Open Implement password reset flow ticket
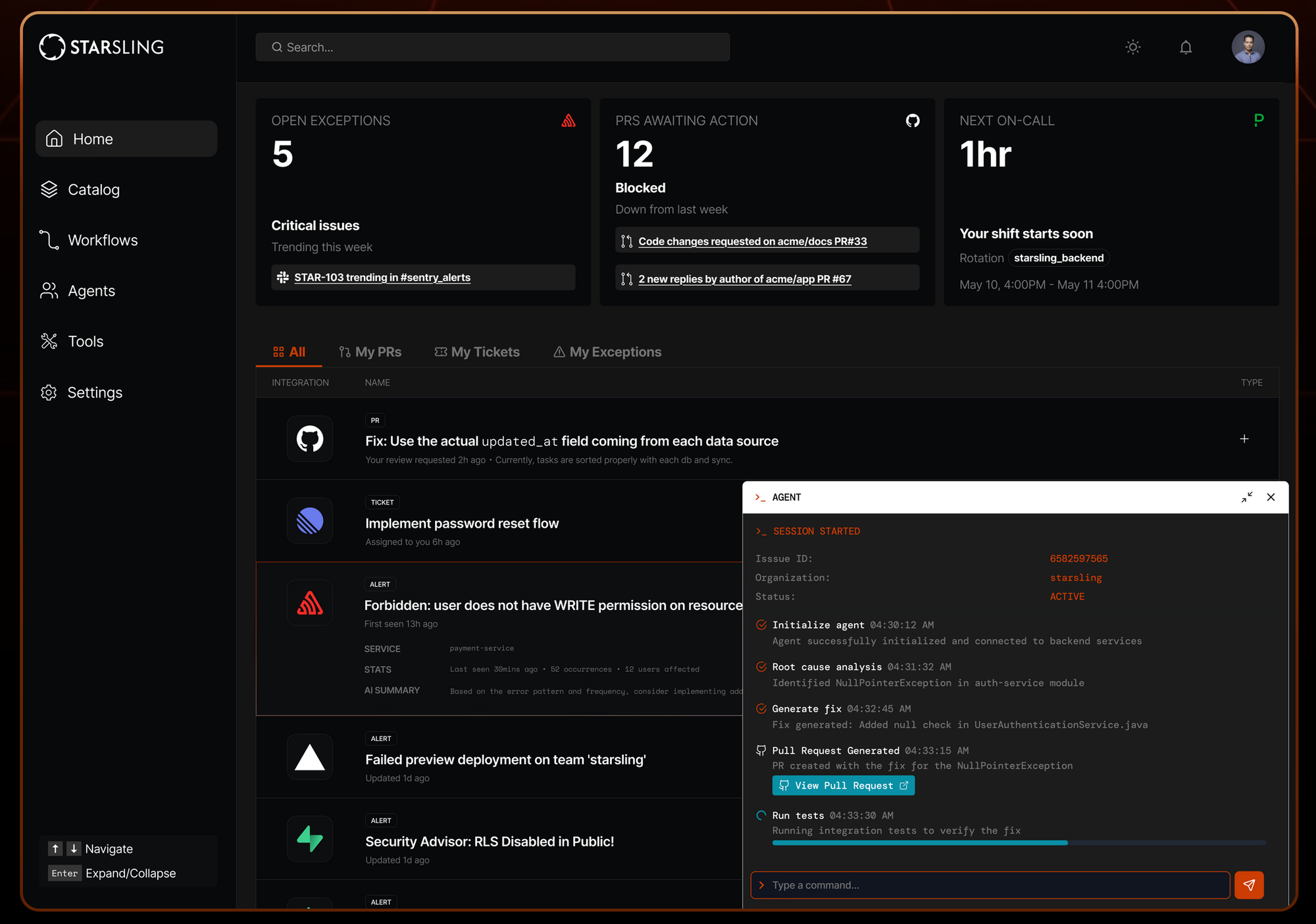Viewport: 1316px width, 924px height. point(462,523)
